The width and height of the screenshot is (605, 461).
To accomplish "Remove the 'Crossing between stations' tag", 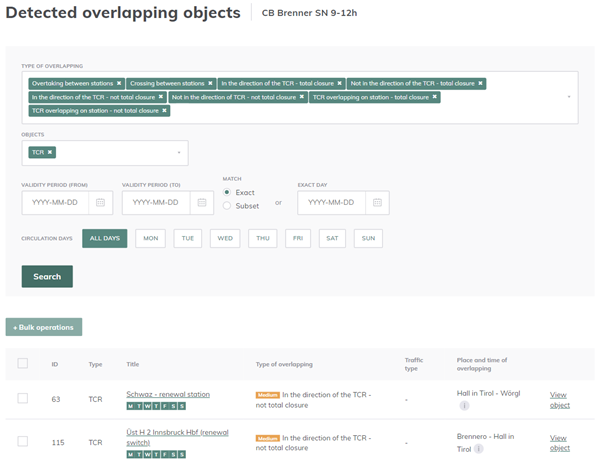I will pos(210,83).
